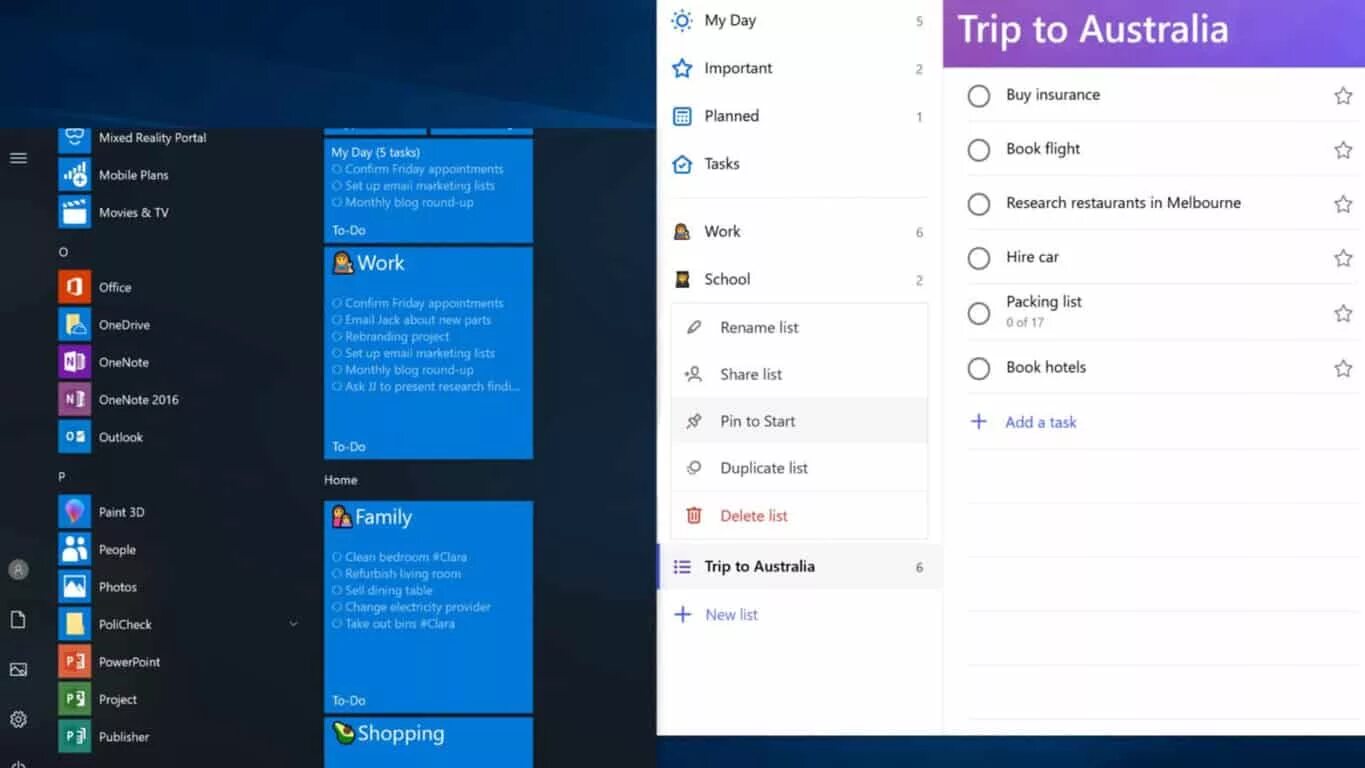1365x768 pixels.
Task: Choose Delete list in red
Action: click(799, 516)
